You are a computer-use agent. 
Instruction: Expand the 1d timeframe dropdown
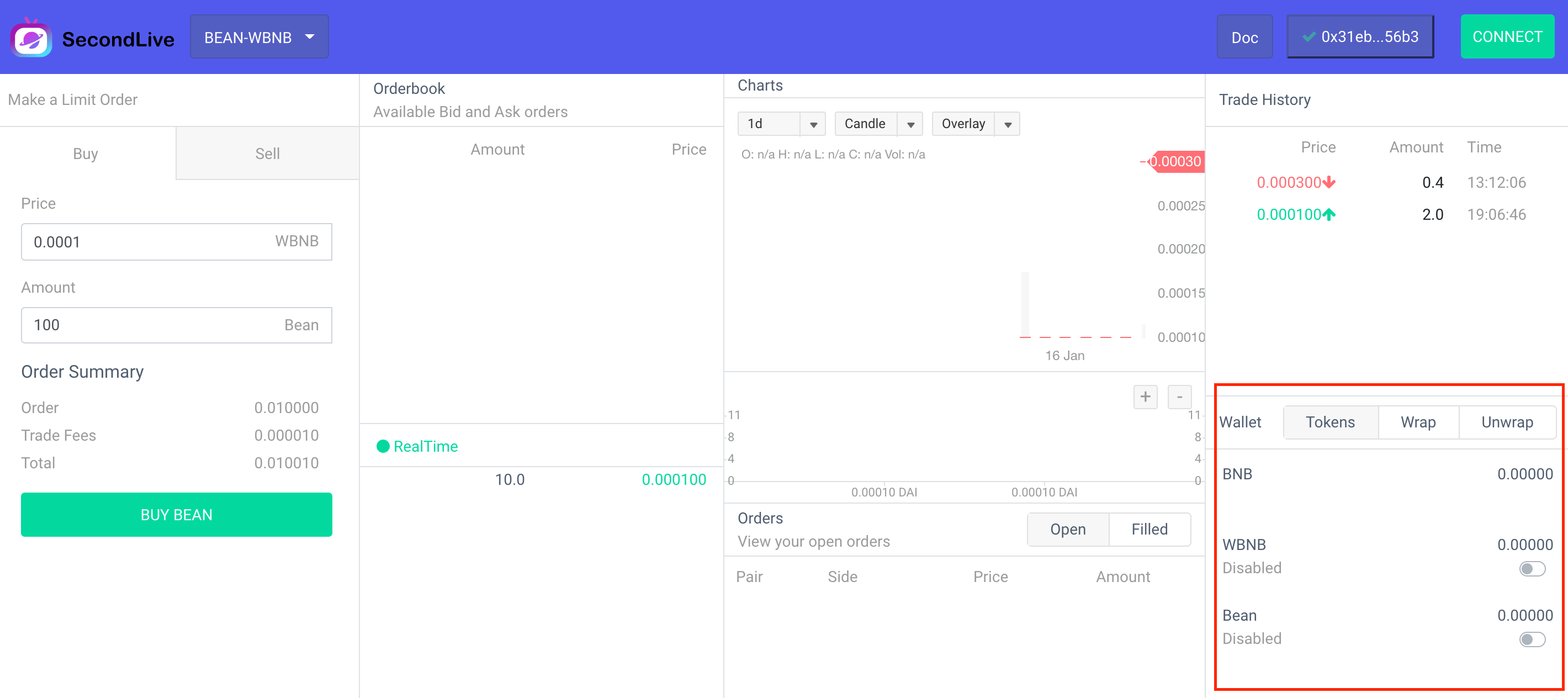813,124
